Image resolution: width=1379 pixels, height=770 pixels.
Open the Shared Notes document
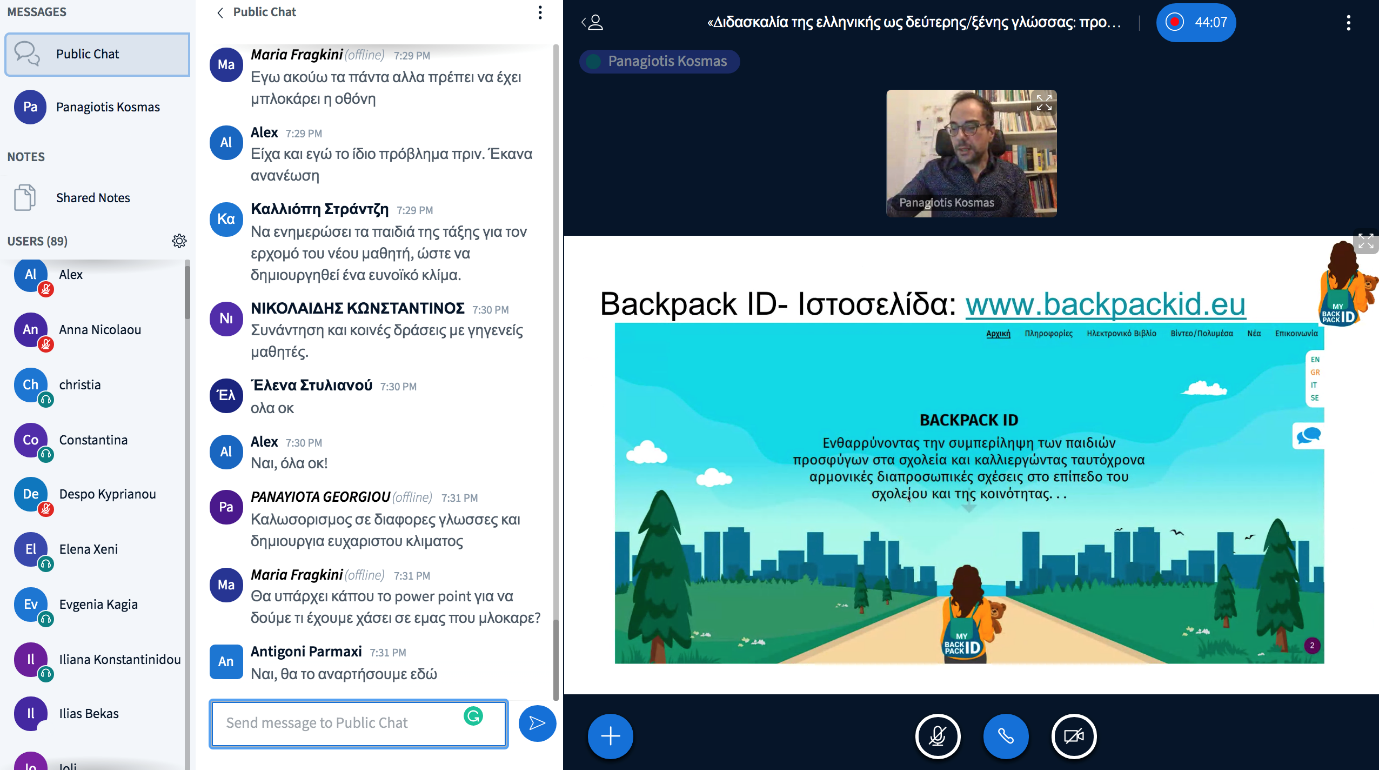point(97,198)
